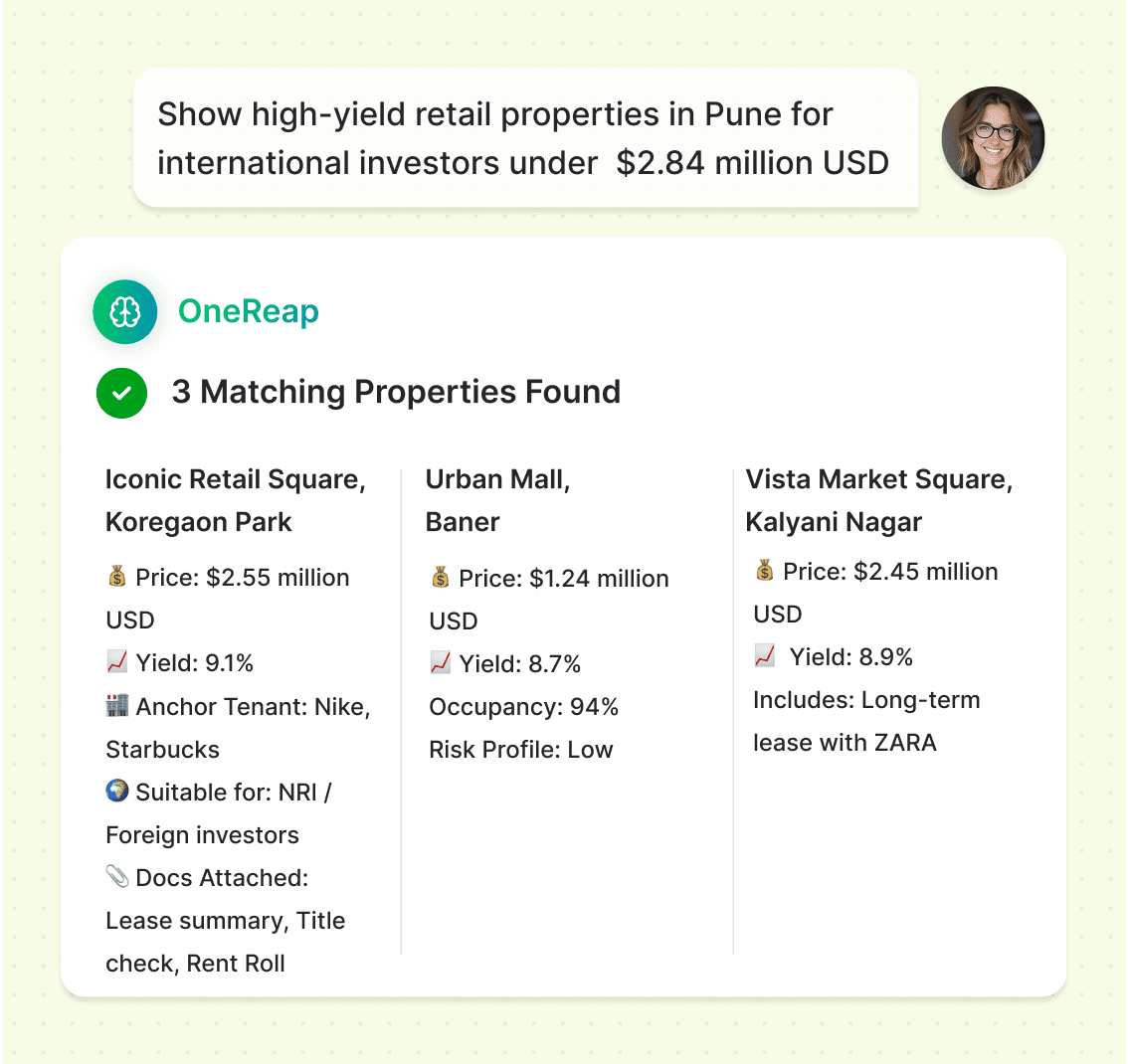Viewport: 1128px width, 1064px height.
Task: Click the paperclip Docs Attached icon
Action: [117, 877]
